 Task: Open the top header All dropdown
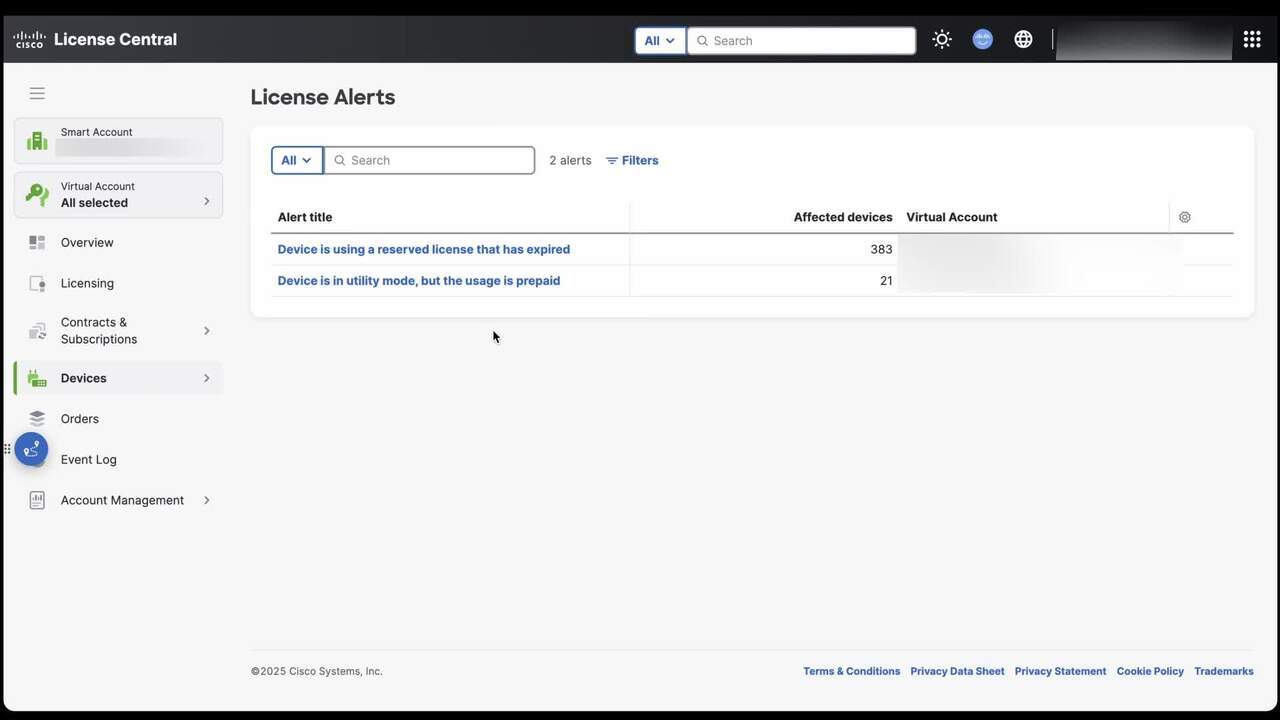(x=660, y=41)
